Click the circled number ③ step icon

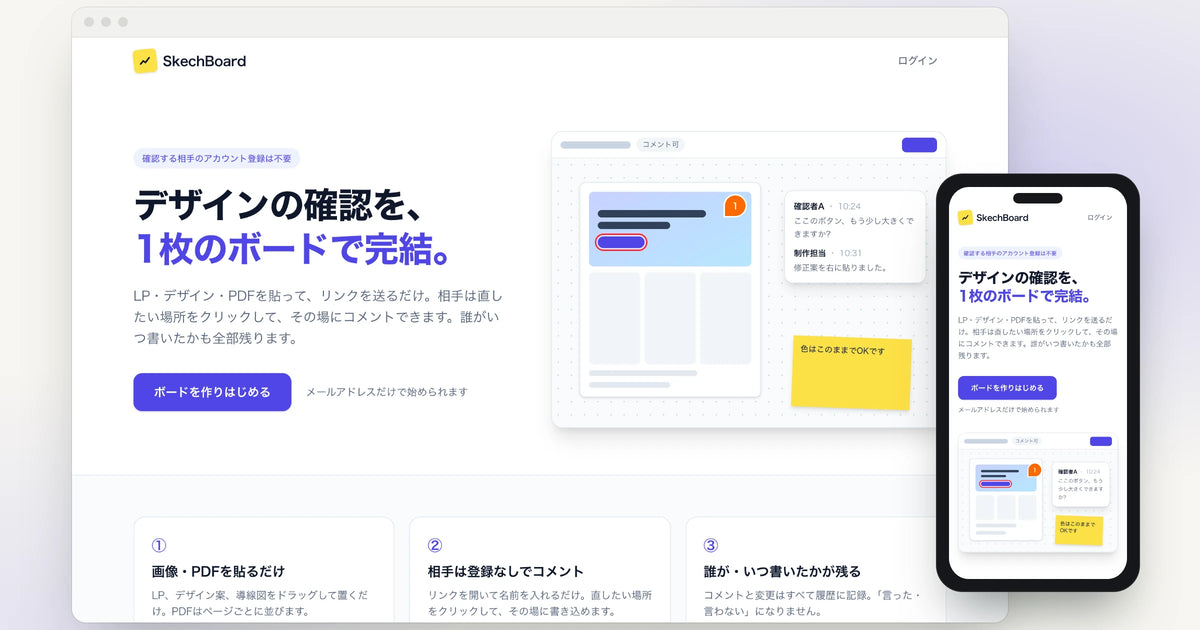[711, 545]
